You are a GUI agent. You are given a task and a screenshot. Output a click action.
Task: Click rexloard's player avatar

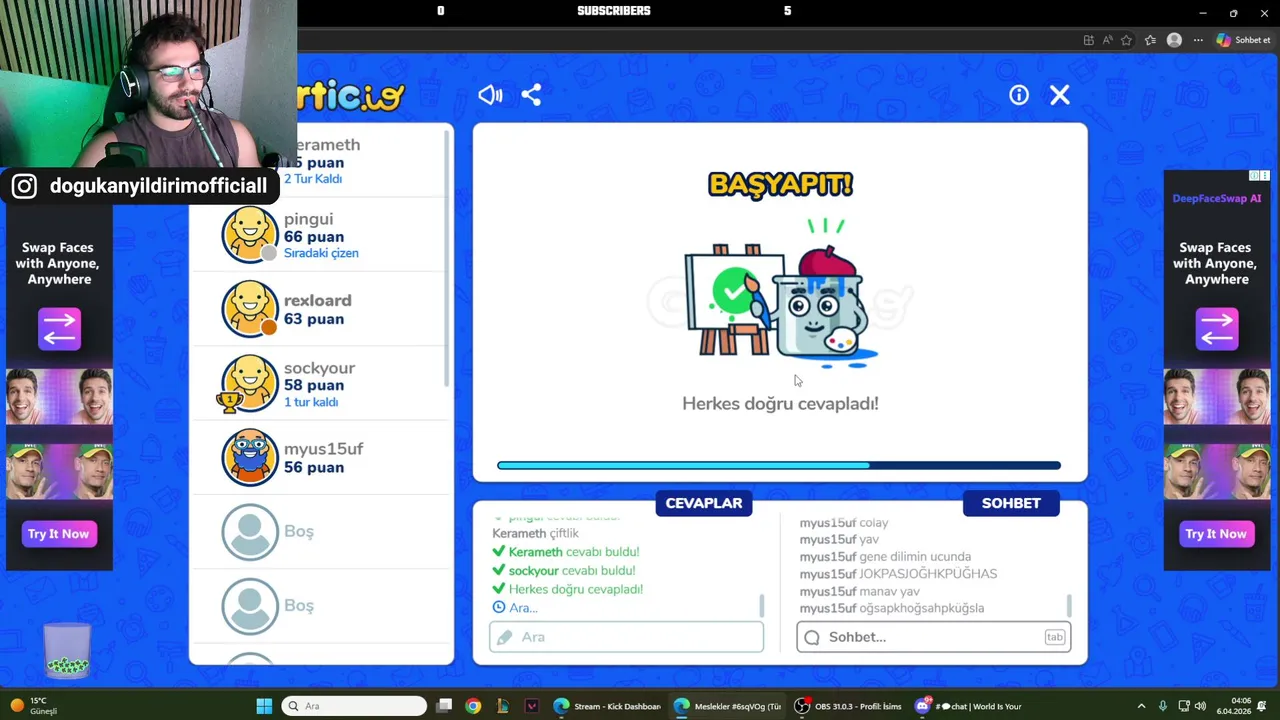[249, 309]
